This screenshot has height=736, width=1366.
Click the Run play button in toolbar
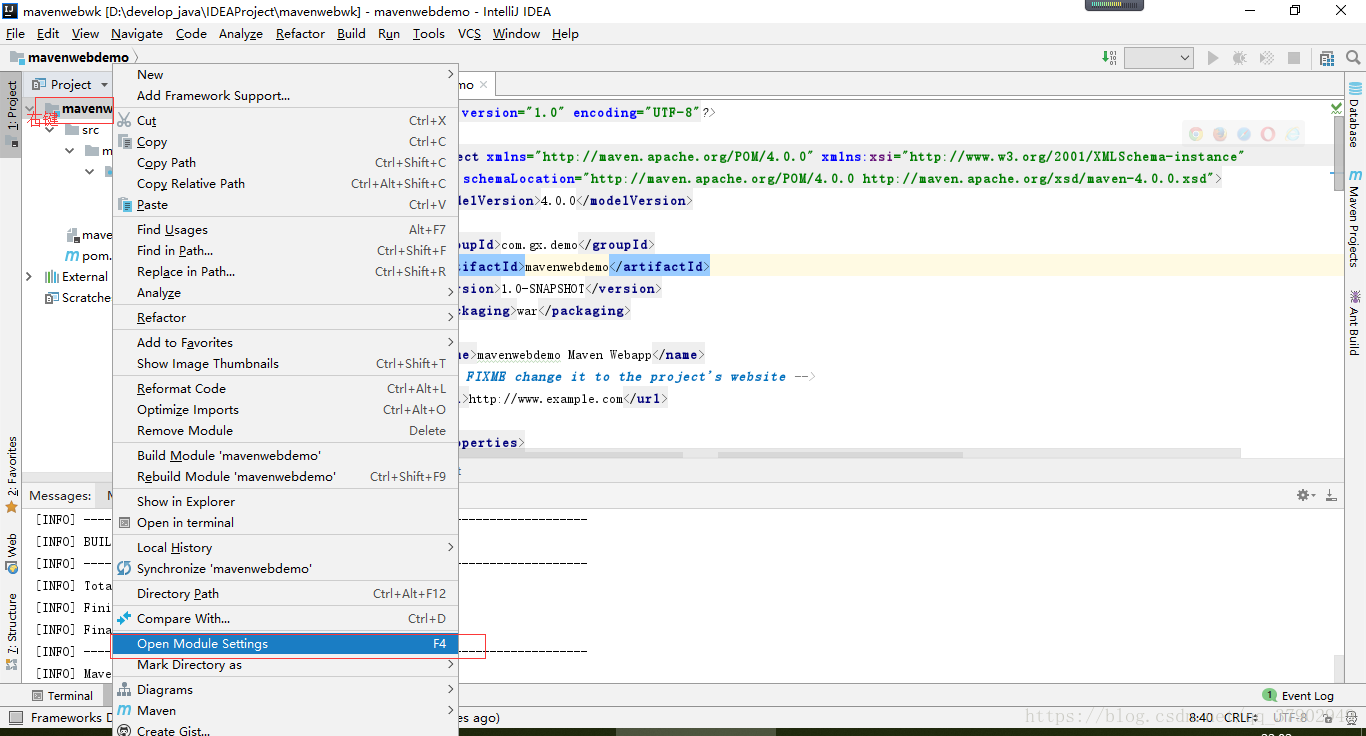point(1213,59)
